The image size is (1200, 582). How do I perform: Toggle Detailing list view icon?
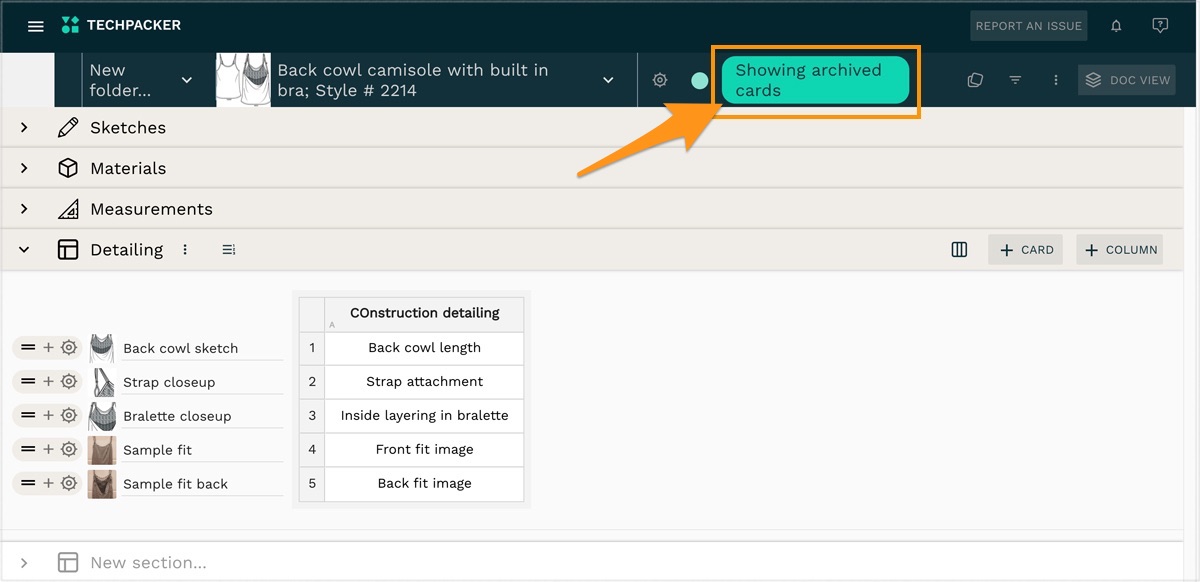click(x=229, y=250)
